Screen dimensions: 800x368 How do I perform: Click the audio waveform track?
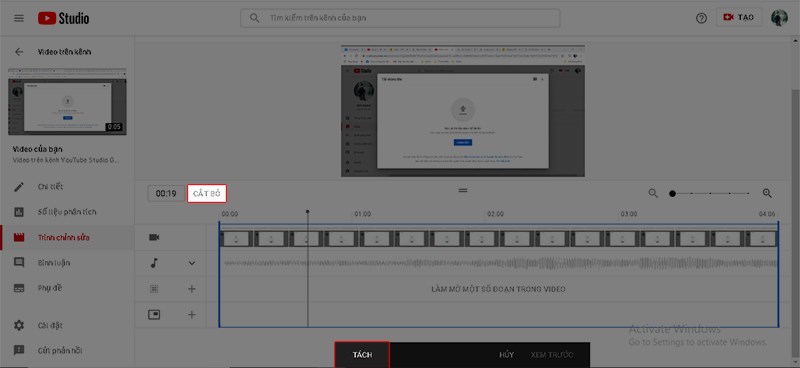pyautogui.click(x=500, y=263)
